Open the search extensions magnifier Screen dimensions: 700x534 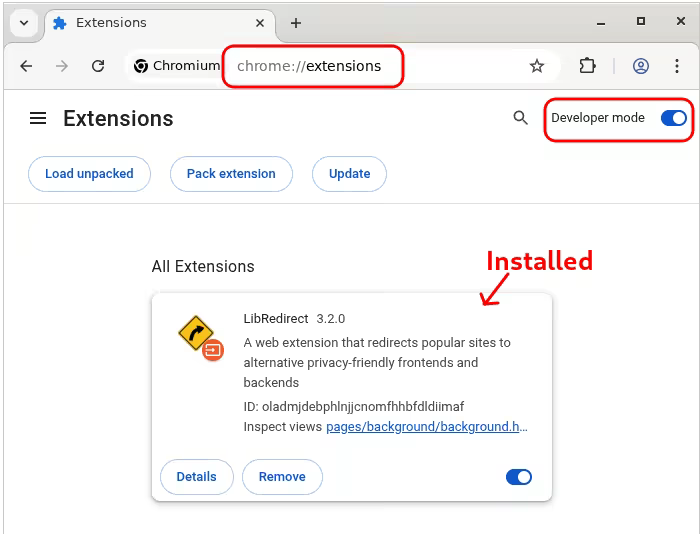pyautogui.click(x=520, y=118)
